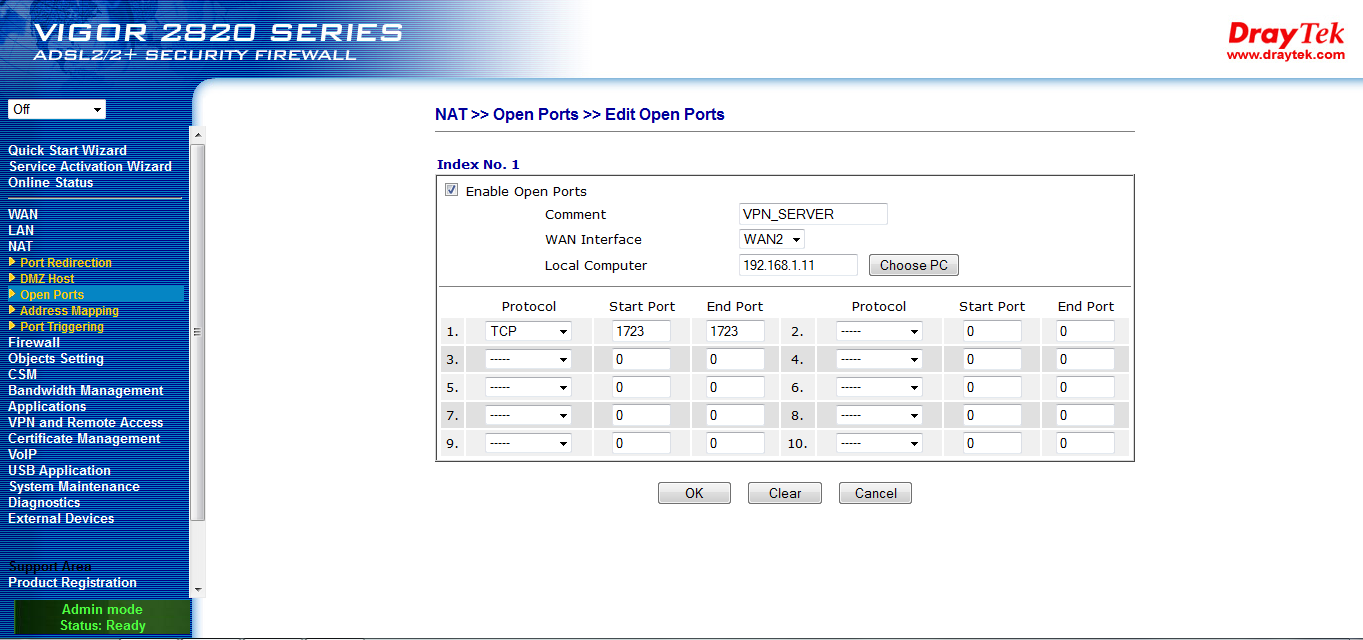Click the DrayTek logo in header

(x=1286, y=33)
